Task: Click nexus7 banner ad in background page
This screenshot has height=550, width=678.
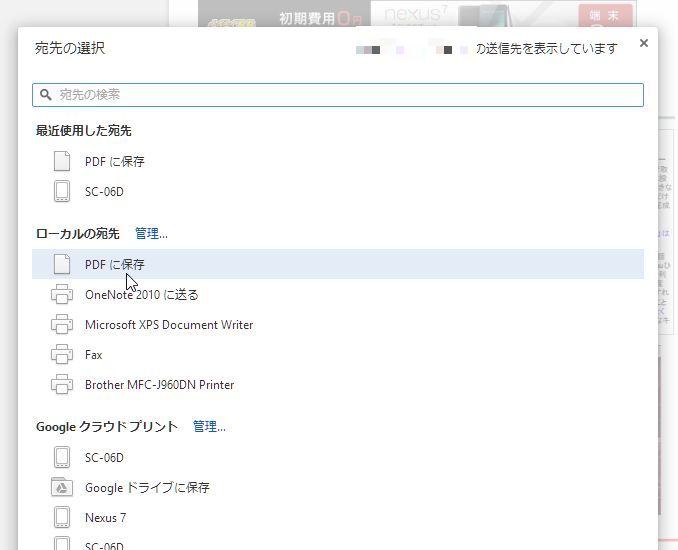Action: click(503, 13)
